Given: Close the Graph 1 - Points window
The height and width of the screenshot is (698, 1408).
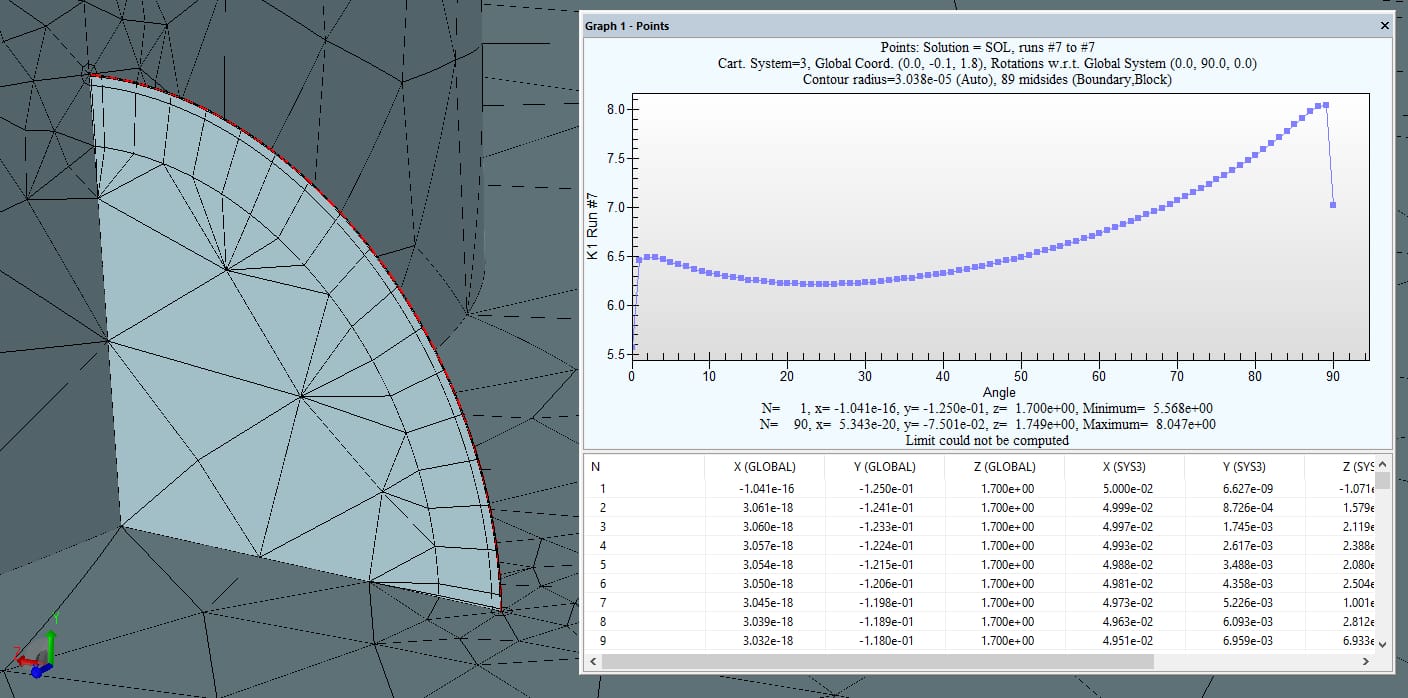Looking at the screenshot, I should [1384, 26].
